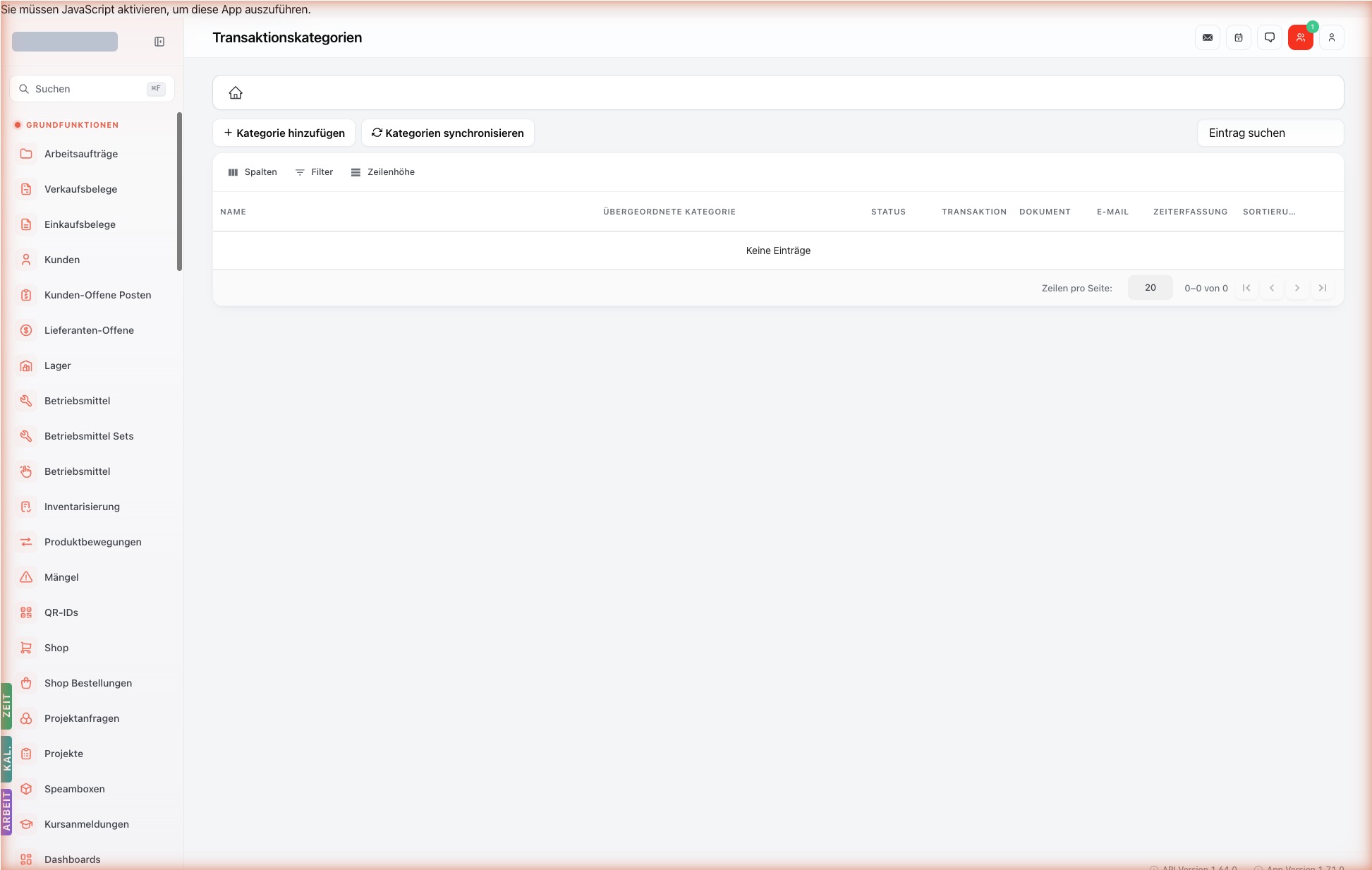Screen dimensions: 1372x870
Task: Open Mängel in the sidebar
Action: (92, 577)
